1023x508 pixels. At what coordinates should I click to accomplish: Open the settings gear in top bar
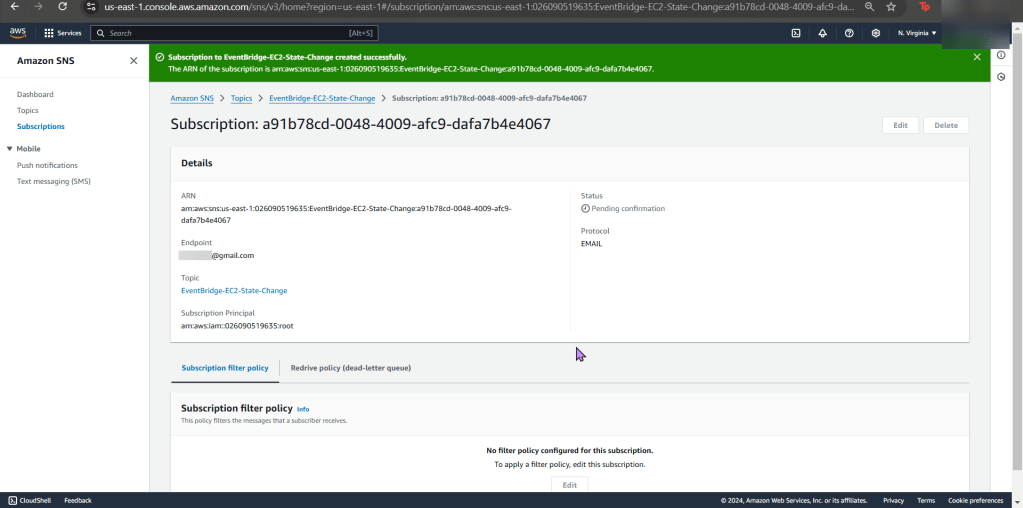(876, 33)
